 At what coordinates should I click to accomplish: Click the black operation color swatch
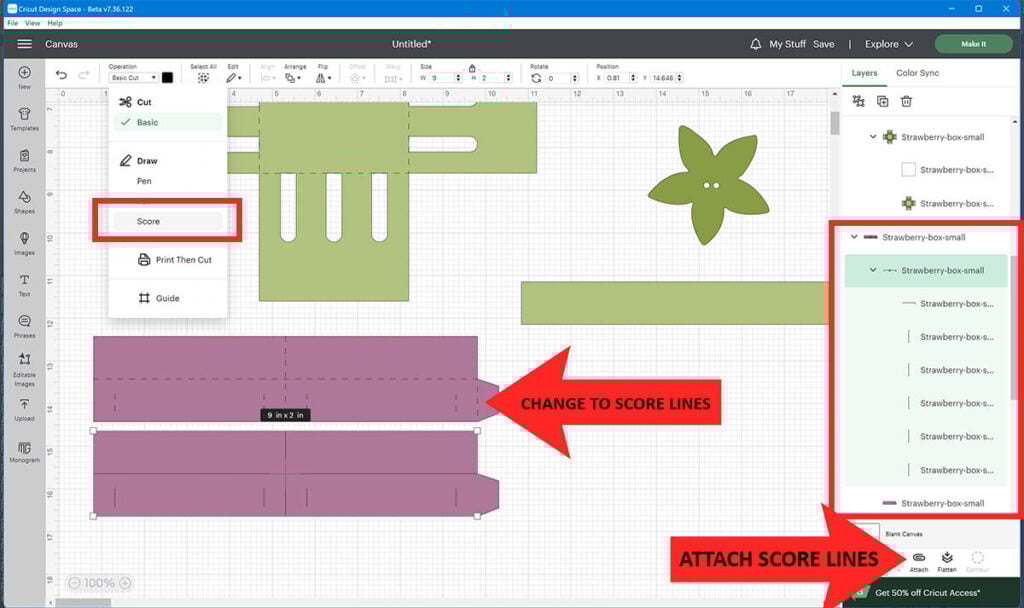point(168,78)
